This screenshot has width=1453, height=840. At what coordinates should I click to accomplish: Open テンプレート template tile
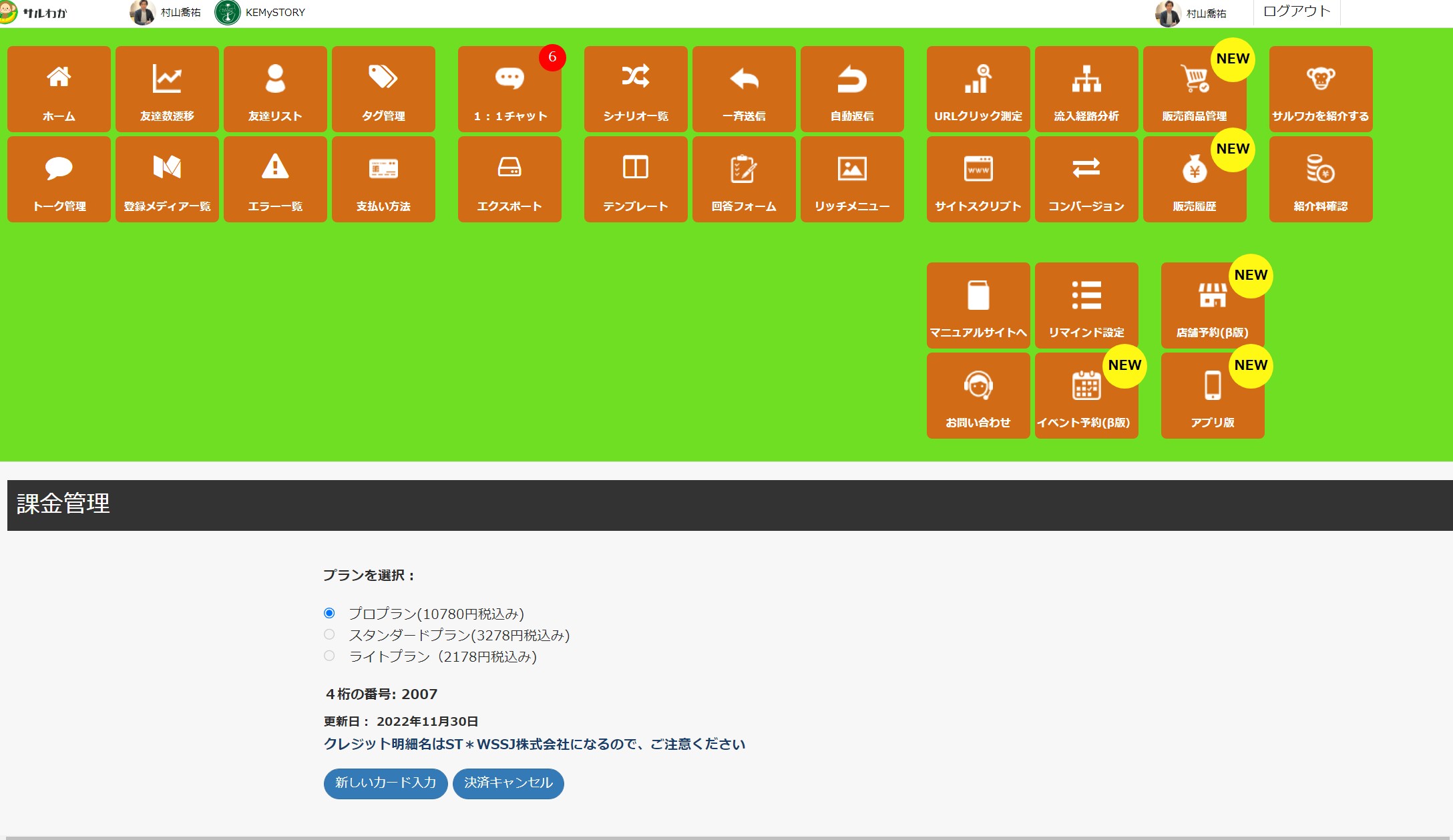pyautogui.click(x=636, y=179)
